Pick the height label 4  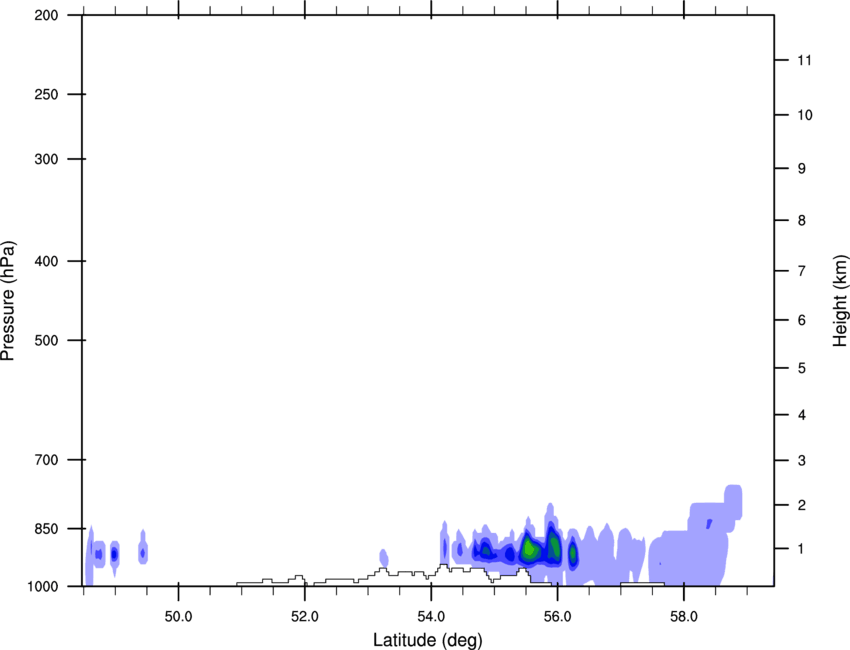[x=802, y=415]
